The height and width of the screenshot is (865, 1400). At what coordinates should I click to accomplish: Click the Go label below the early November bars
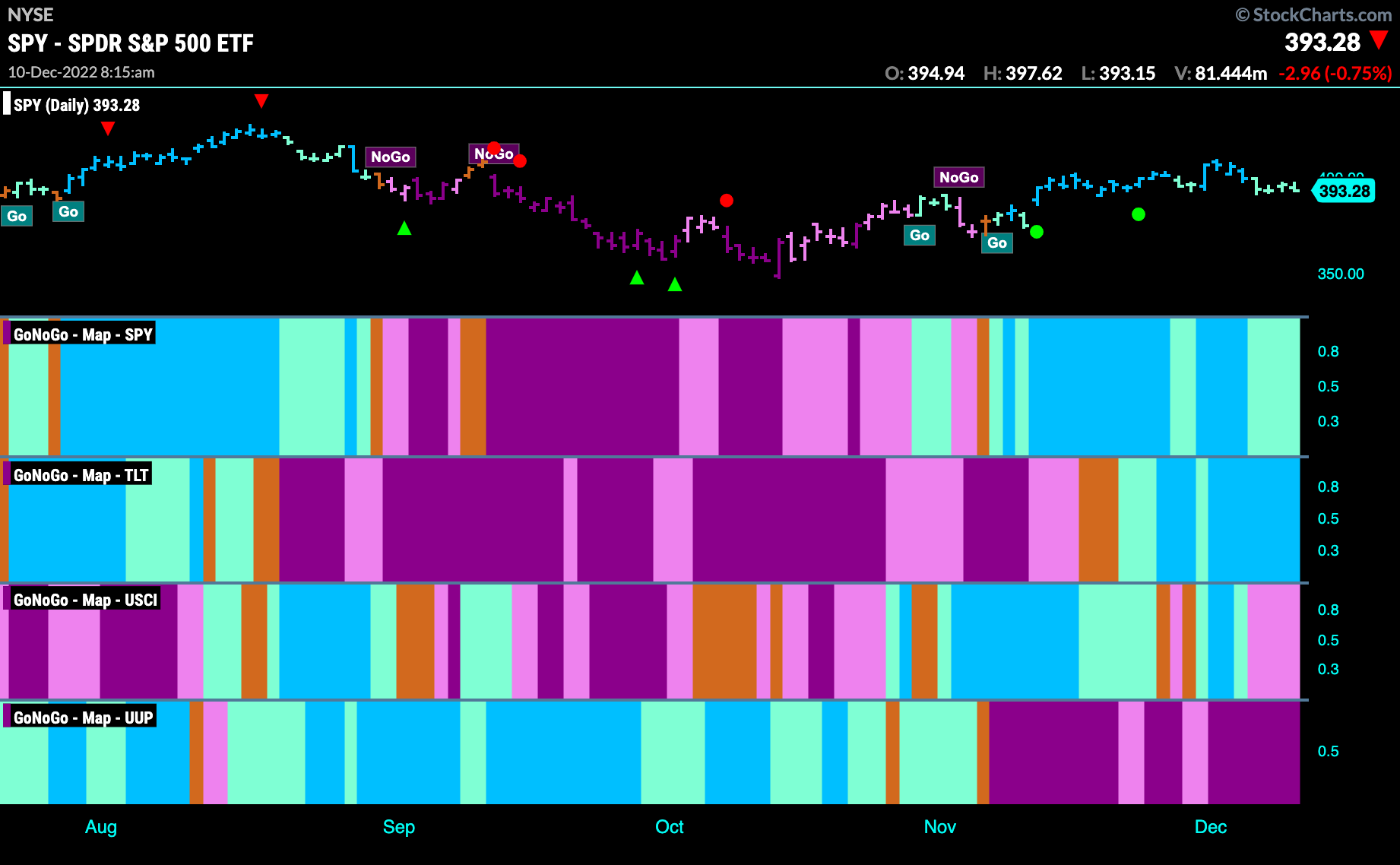coord(920,236)
